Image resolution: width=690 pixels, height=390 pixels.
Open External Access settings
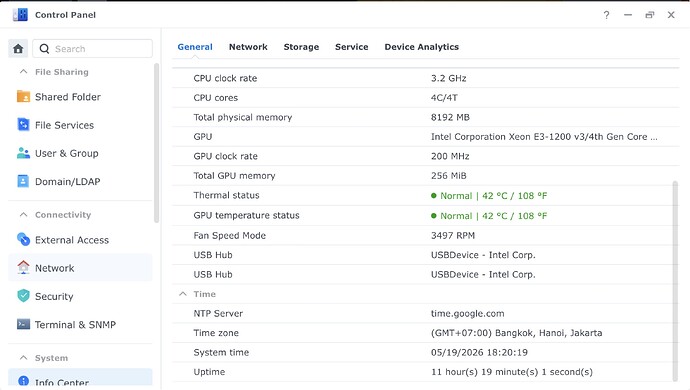[80, 239]
